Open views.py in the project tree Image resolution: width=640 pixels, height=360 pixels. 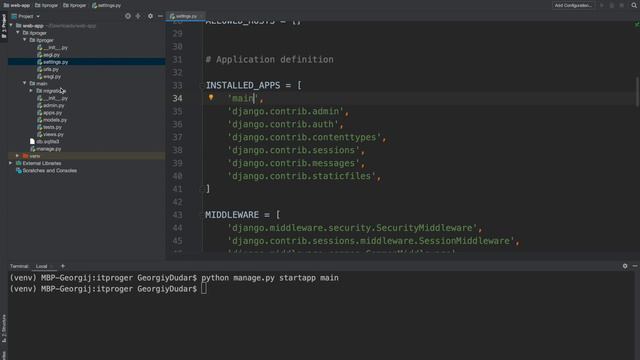click(51, 134)
